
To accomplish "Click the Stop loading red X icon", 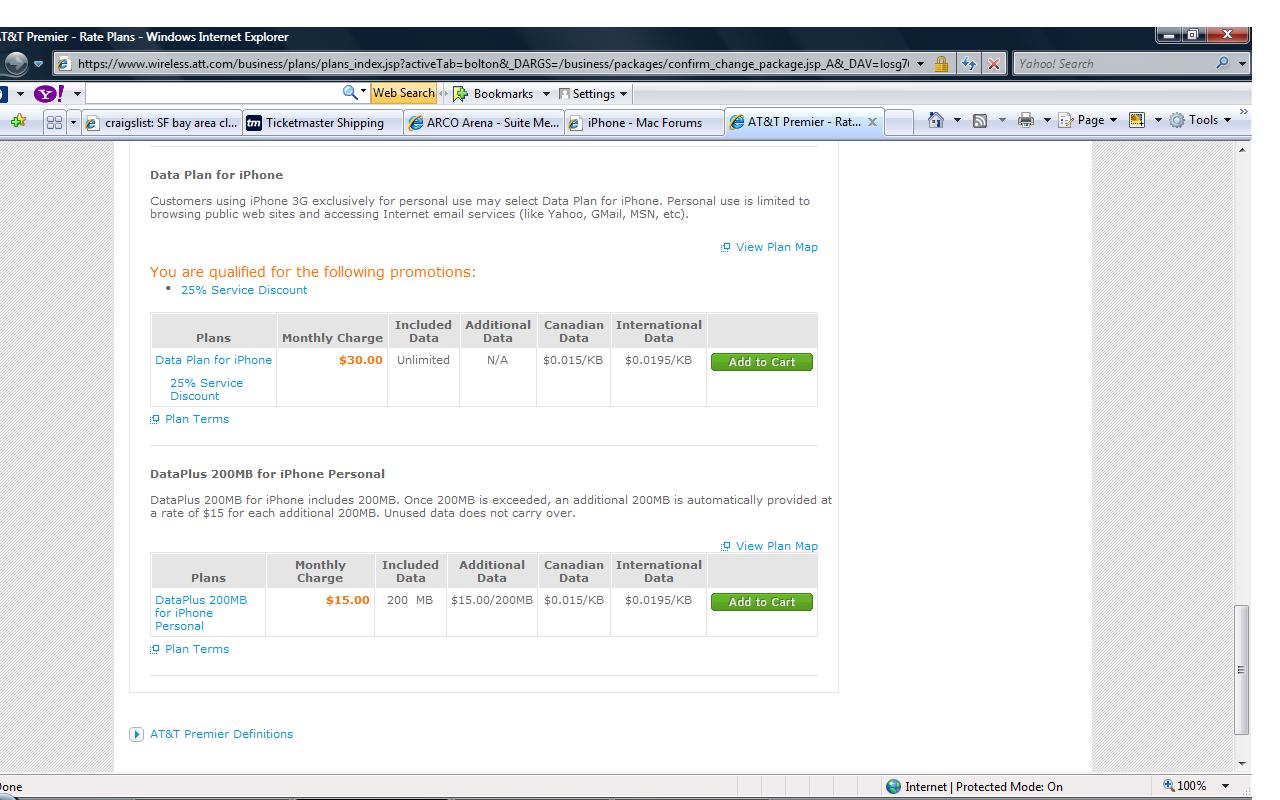I will pyautogui.click(x=995, y=63).
